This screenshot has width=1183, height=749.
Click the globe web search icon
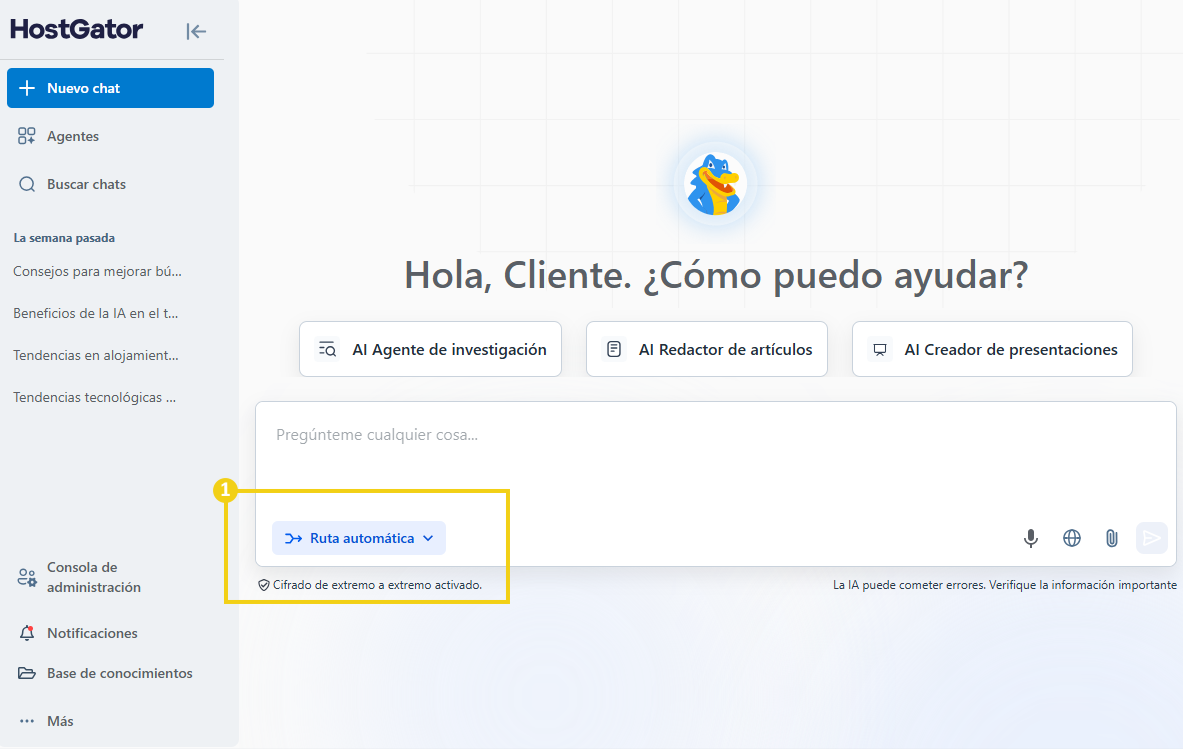click(x=1071, y=538)
